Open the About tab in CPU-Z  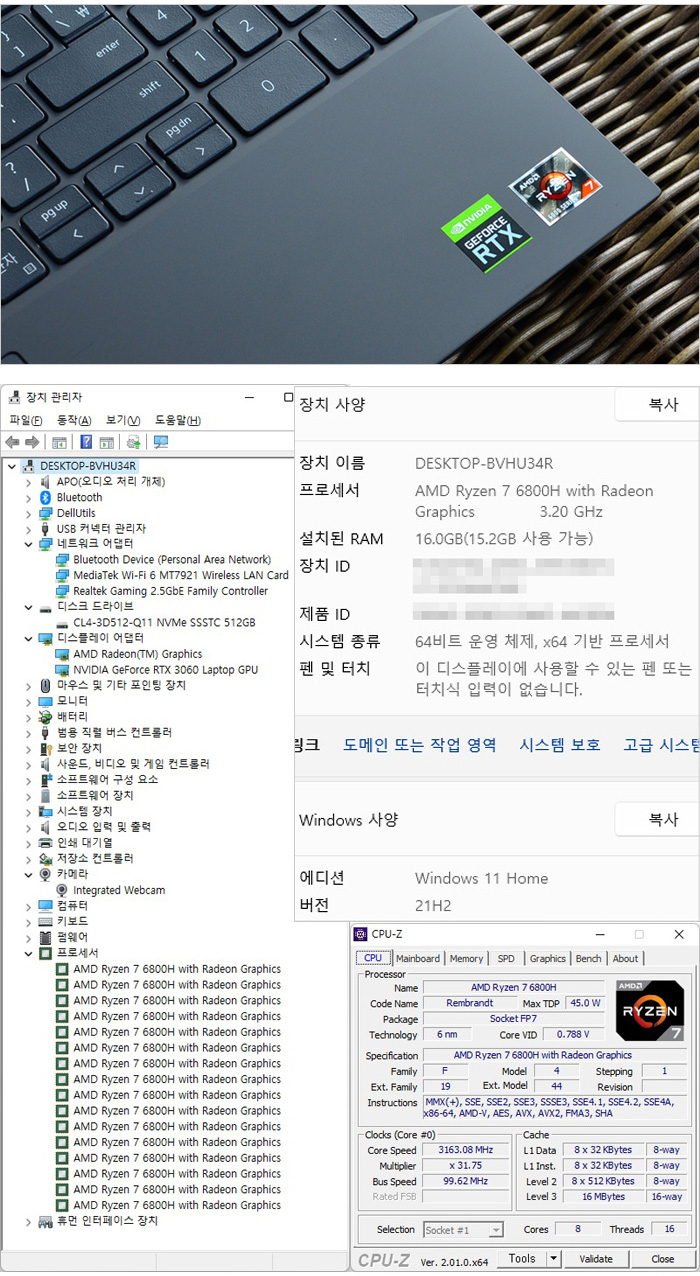pos(625,958)
